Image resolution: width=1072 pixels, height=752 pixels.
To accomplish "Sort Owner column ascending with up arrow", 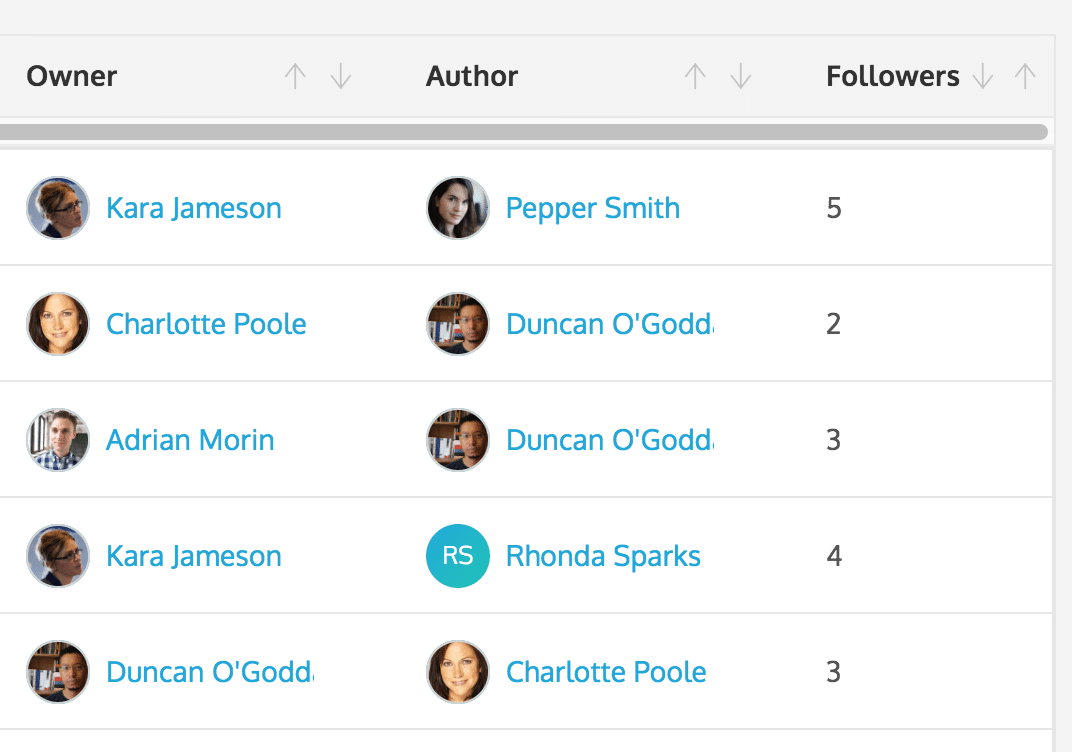I will [x=295, y=77].
